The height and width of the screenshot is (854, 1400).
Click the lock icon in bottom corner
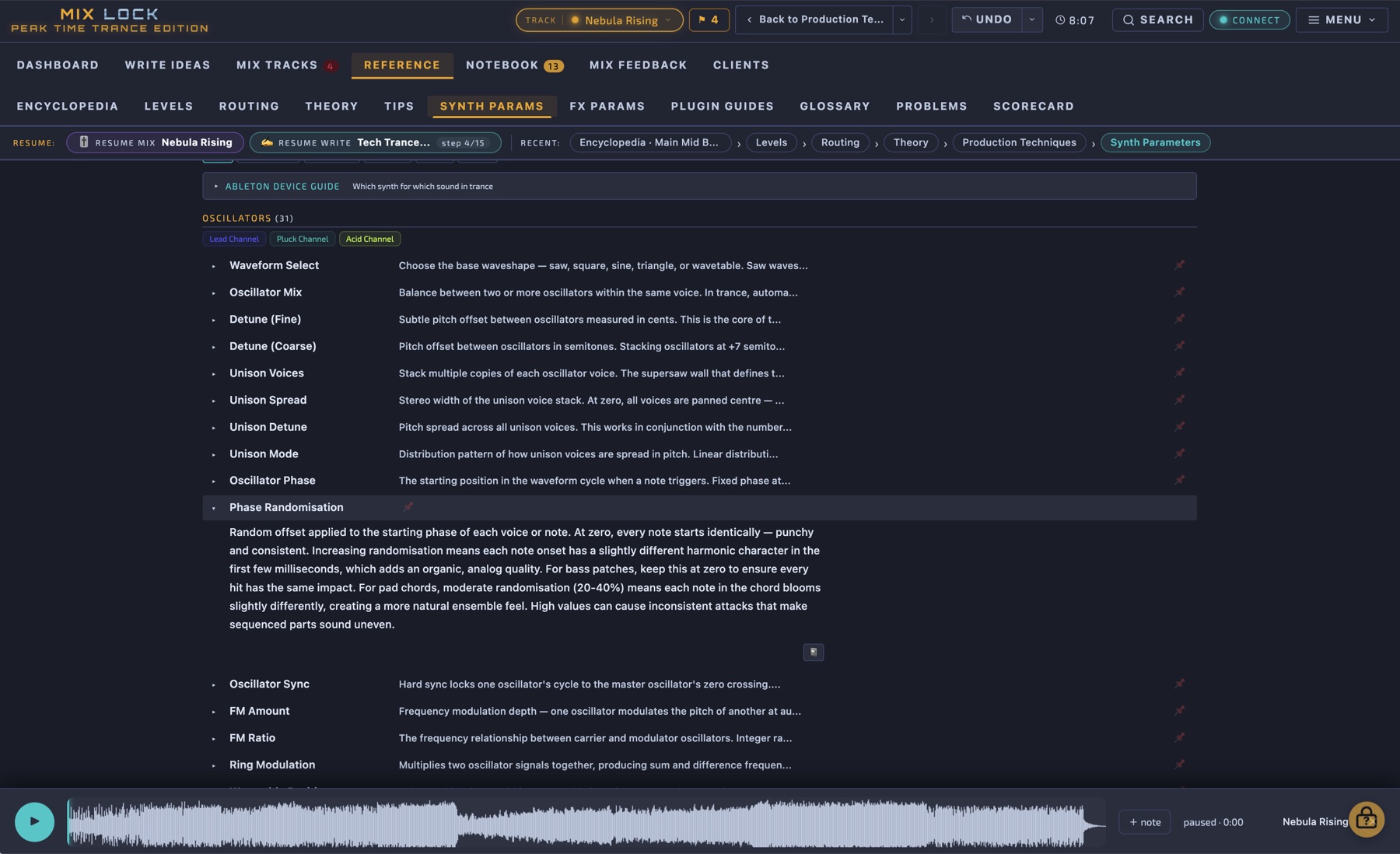(1367, 819)
